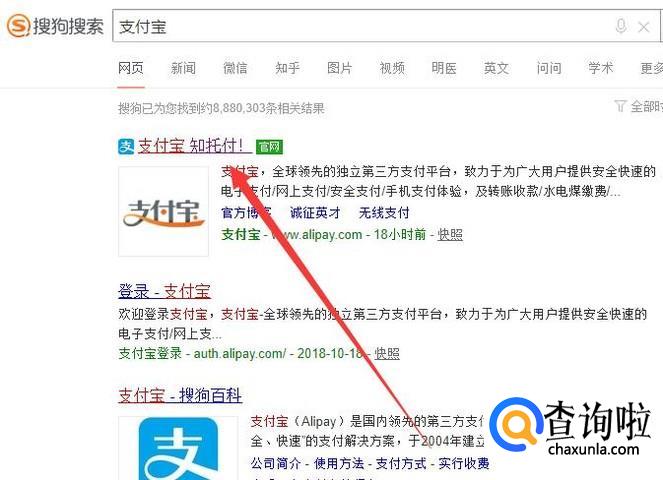Activate the microphone voice search icon
The image size is (663, 480).
pos(620,26)
